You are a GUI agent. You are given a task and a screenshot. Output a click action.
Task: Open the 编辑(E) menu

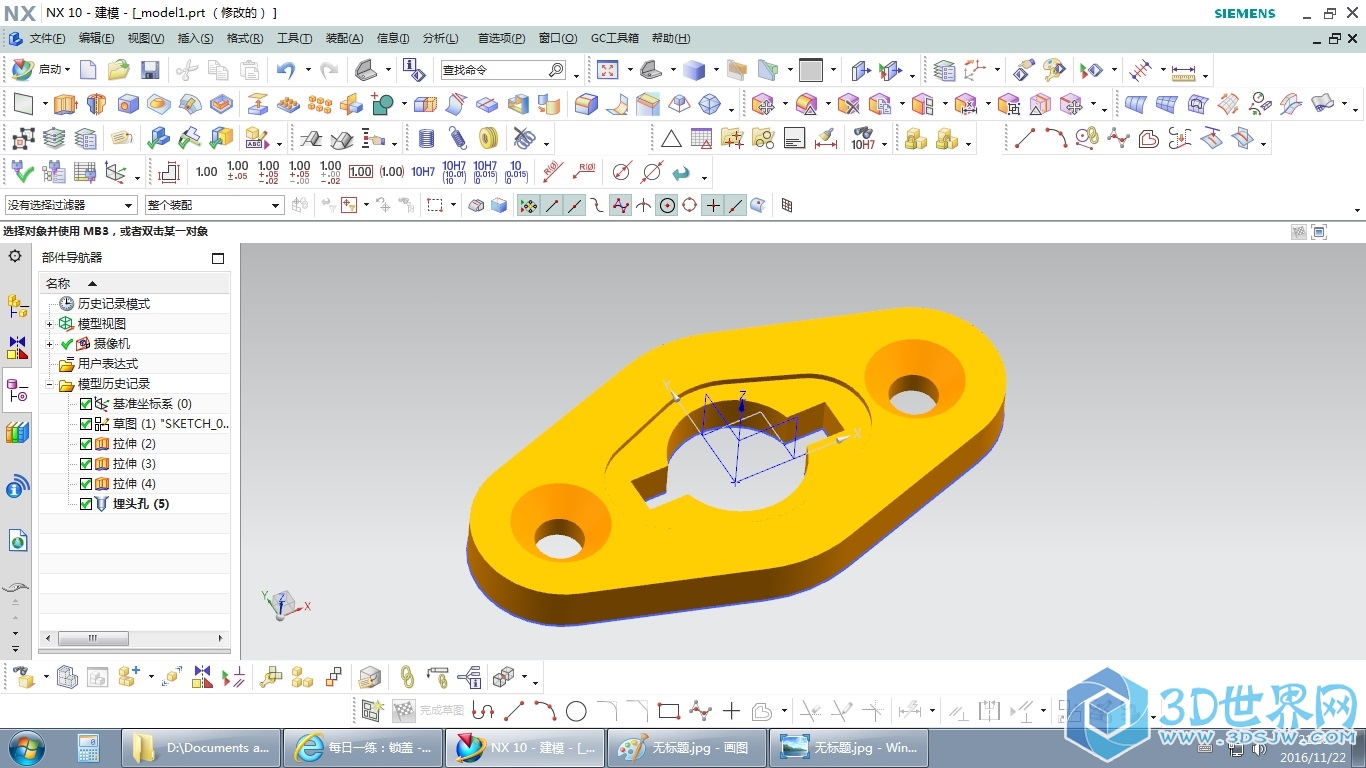coord(96,38)
